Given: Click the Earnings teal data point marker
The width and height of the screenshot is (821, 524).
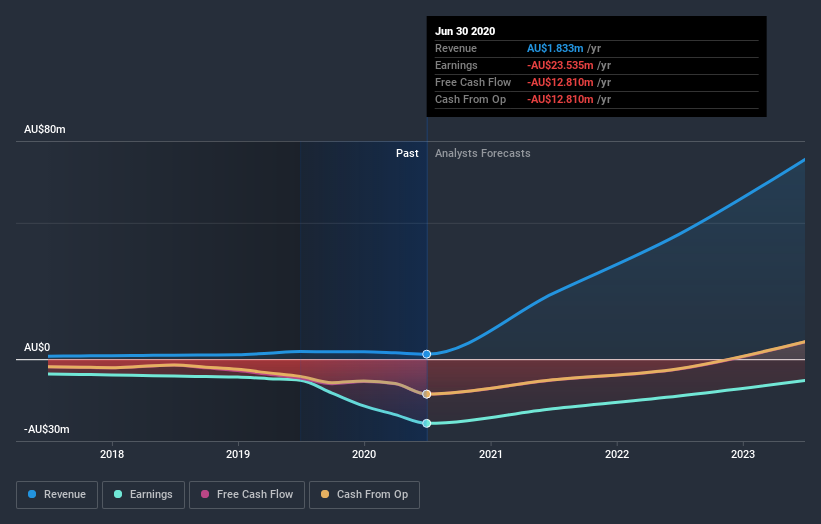Looking at the screenshot, I should click(x=427, y=423).
